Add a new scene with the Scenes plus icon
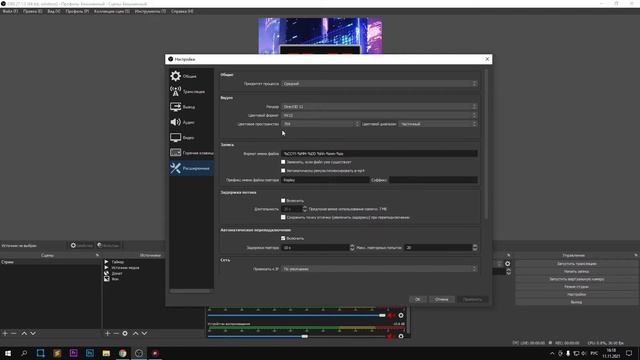640x360 pixels. pyautogui.click(x=5, y=333)
